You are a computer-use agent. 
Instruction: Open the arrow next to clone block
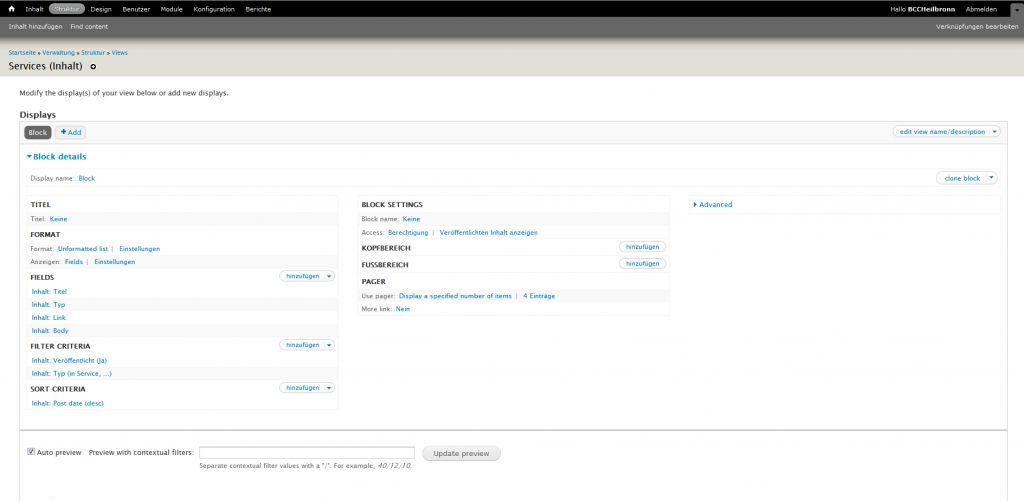[x=991, y=178]
